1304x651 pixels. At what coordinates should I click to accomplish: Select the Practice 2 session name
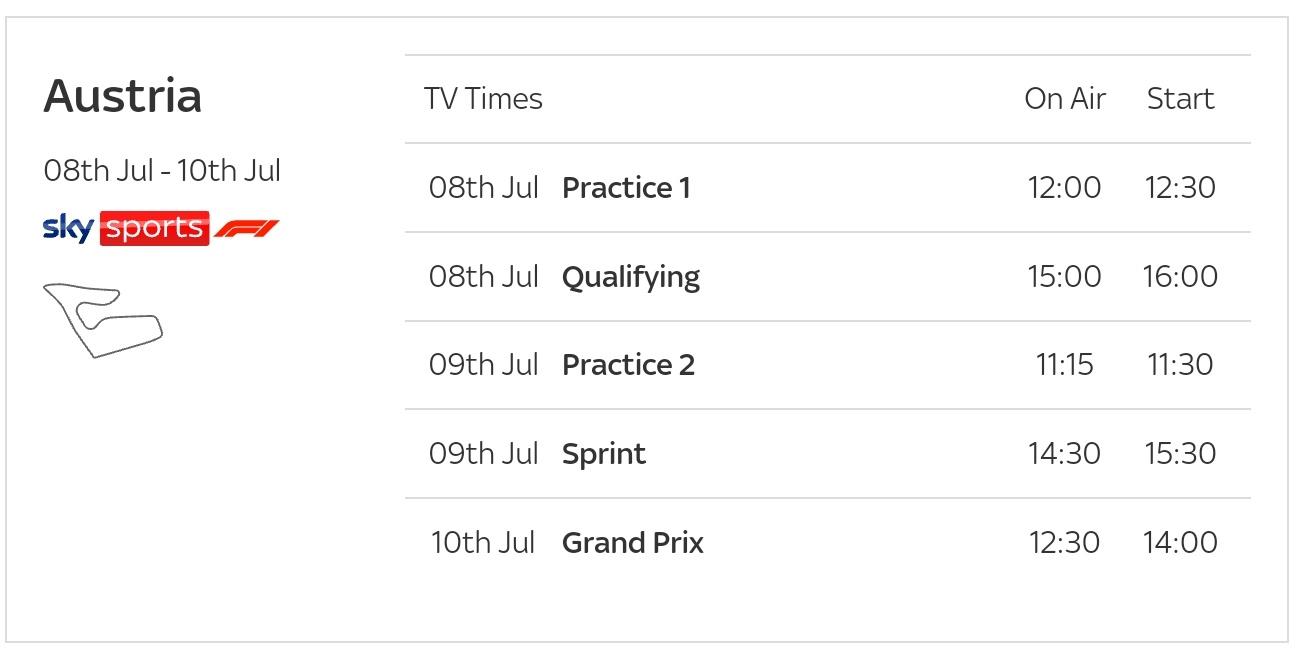(x=628, y=365)
